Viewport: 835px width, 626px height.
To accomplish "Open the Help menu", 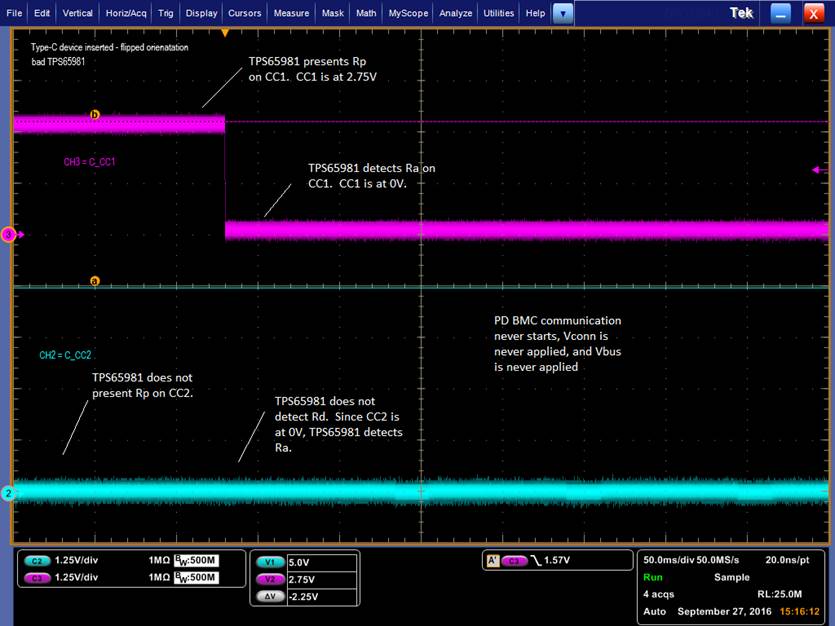I will pos(535,13).
